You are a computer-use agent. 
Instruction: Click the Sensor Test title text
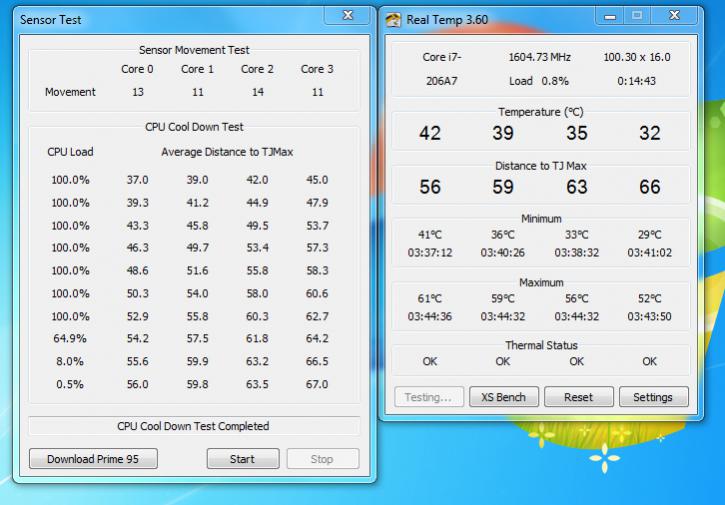click(x=50, y=20)
